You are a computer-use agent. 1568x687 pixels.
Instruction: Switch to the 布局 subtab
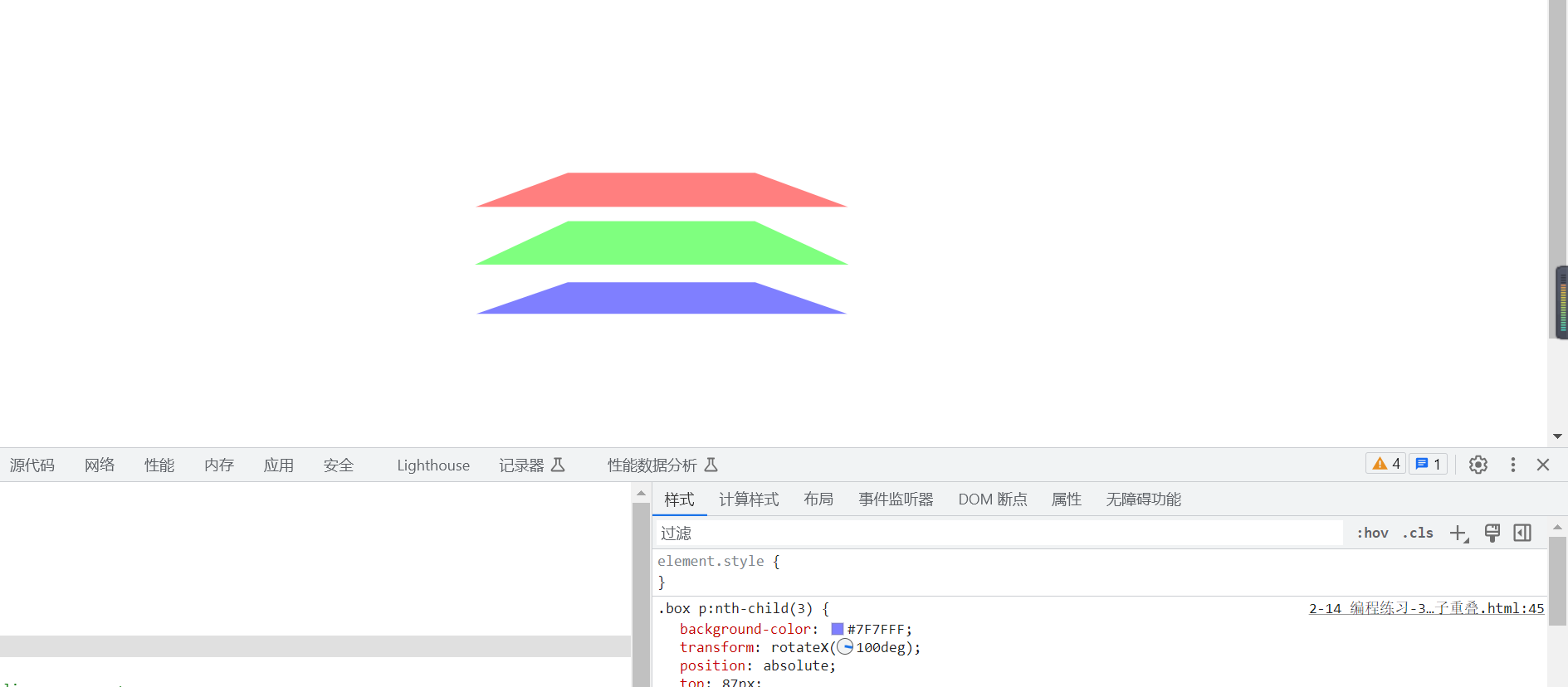pyautogui.click(x=818, y=499)
